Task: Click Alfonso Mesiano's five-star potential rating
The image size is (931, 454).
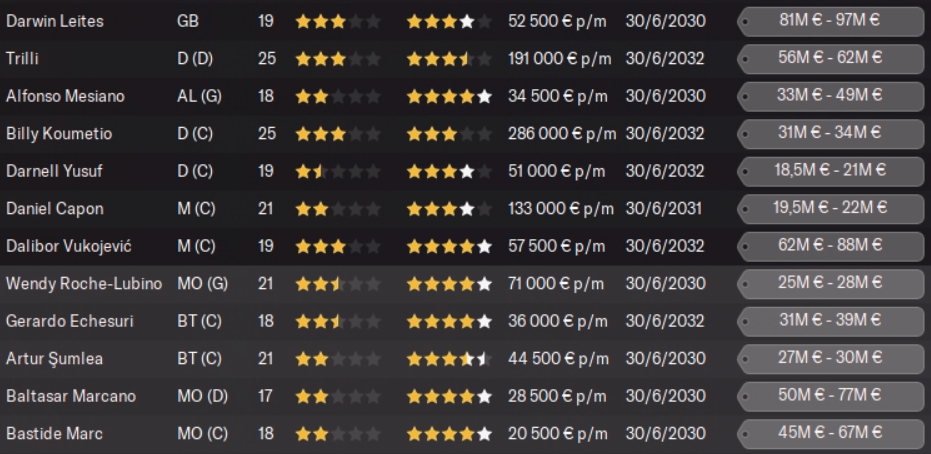Action: coord(449,96)
